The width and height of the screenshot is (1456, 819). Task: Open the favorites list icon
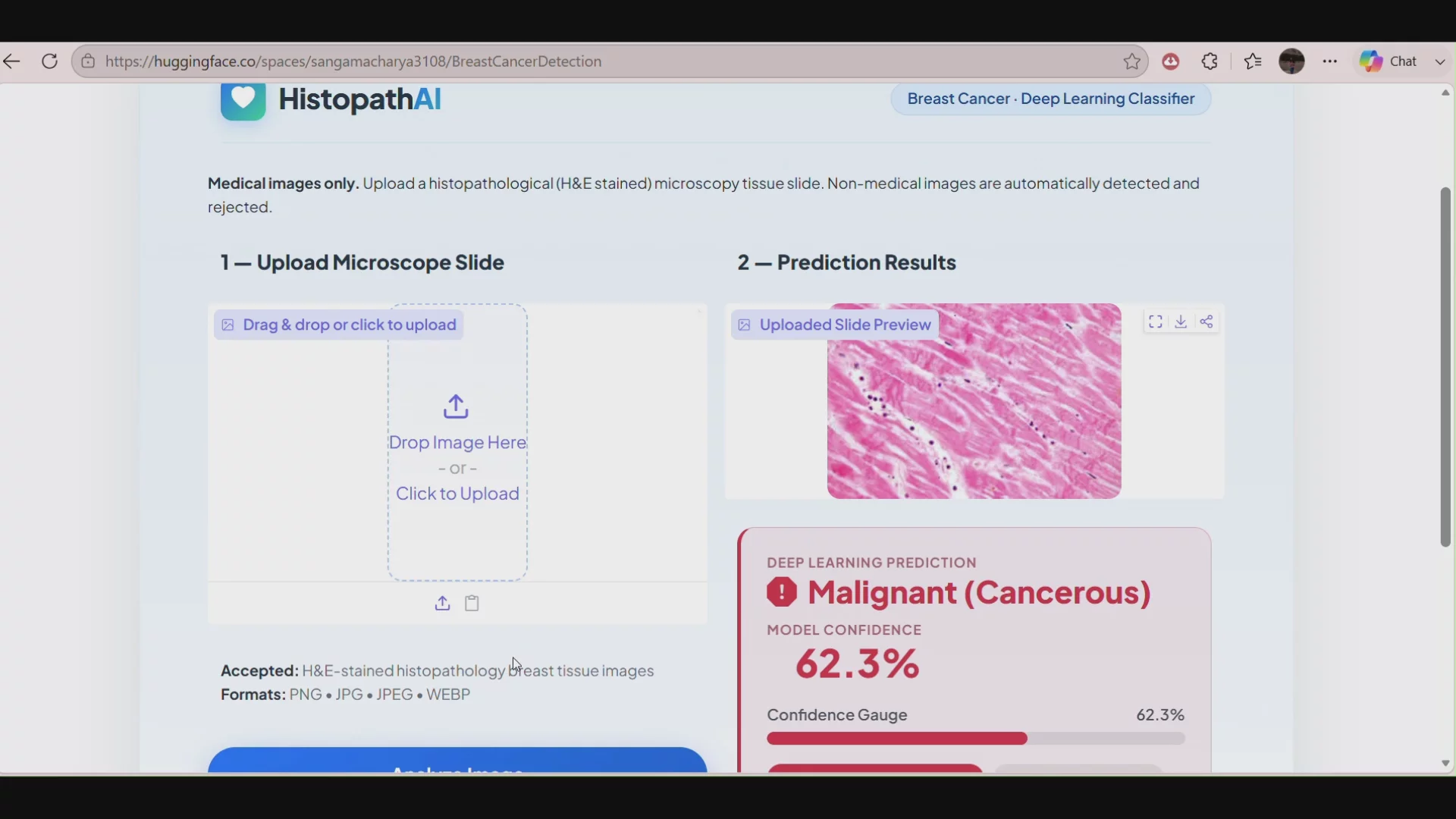(x=1253, y=61)
